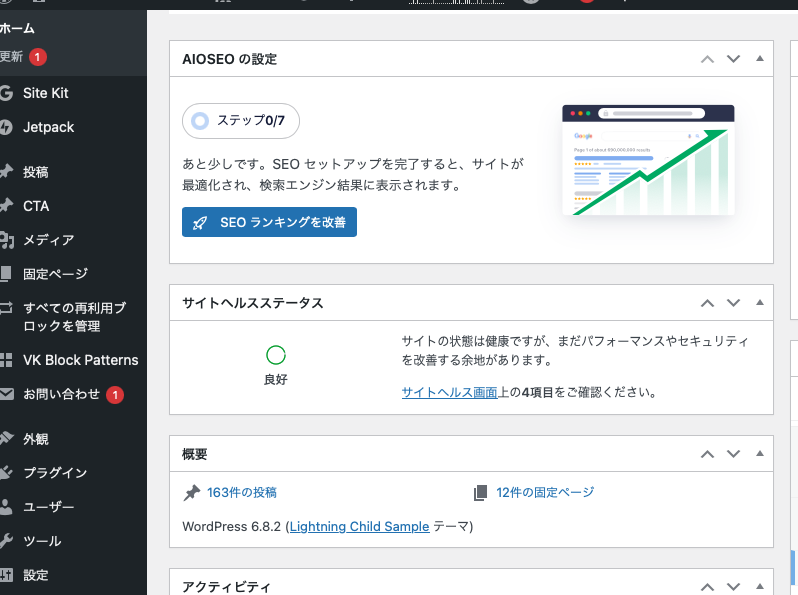This screenshot has width=798, height=595.
Task: Move サイトヘルスステータス panel down
Action: click(x=733, y=303)
